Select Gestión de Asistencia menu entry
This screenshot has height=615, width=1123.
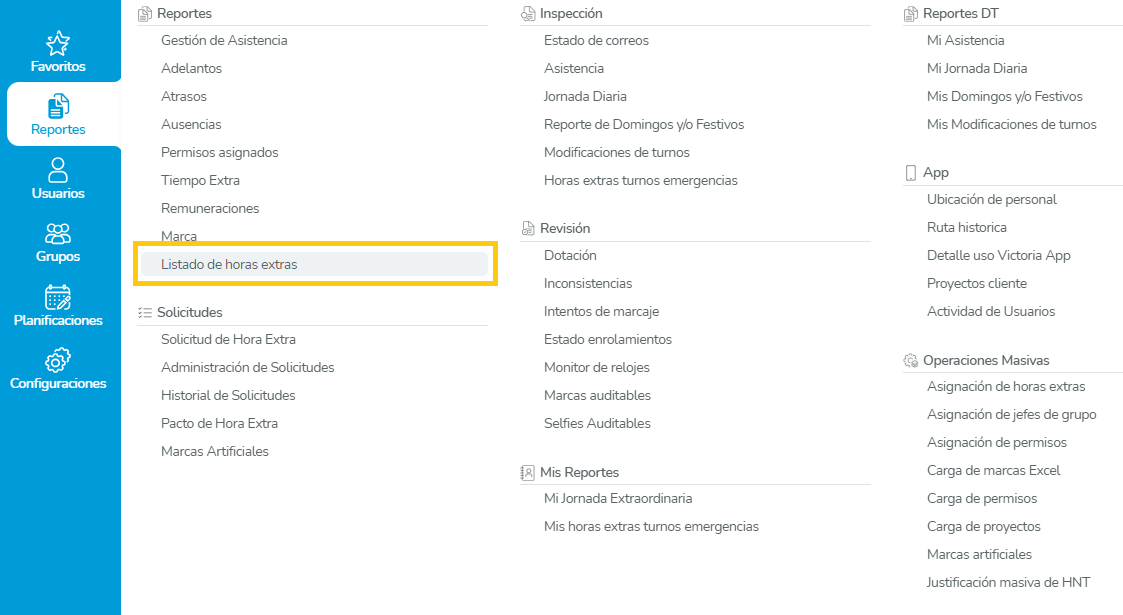tap(224, 41)
